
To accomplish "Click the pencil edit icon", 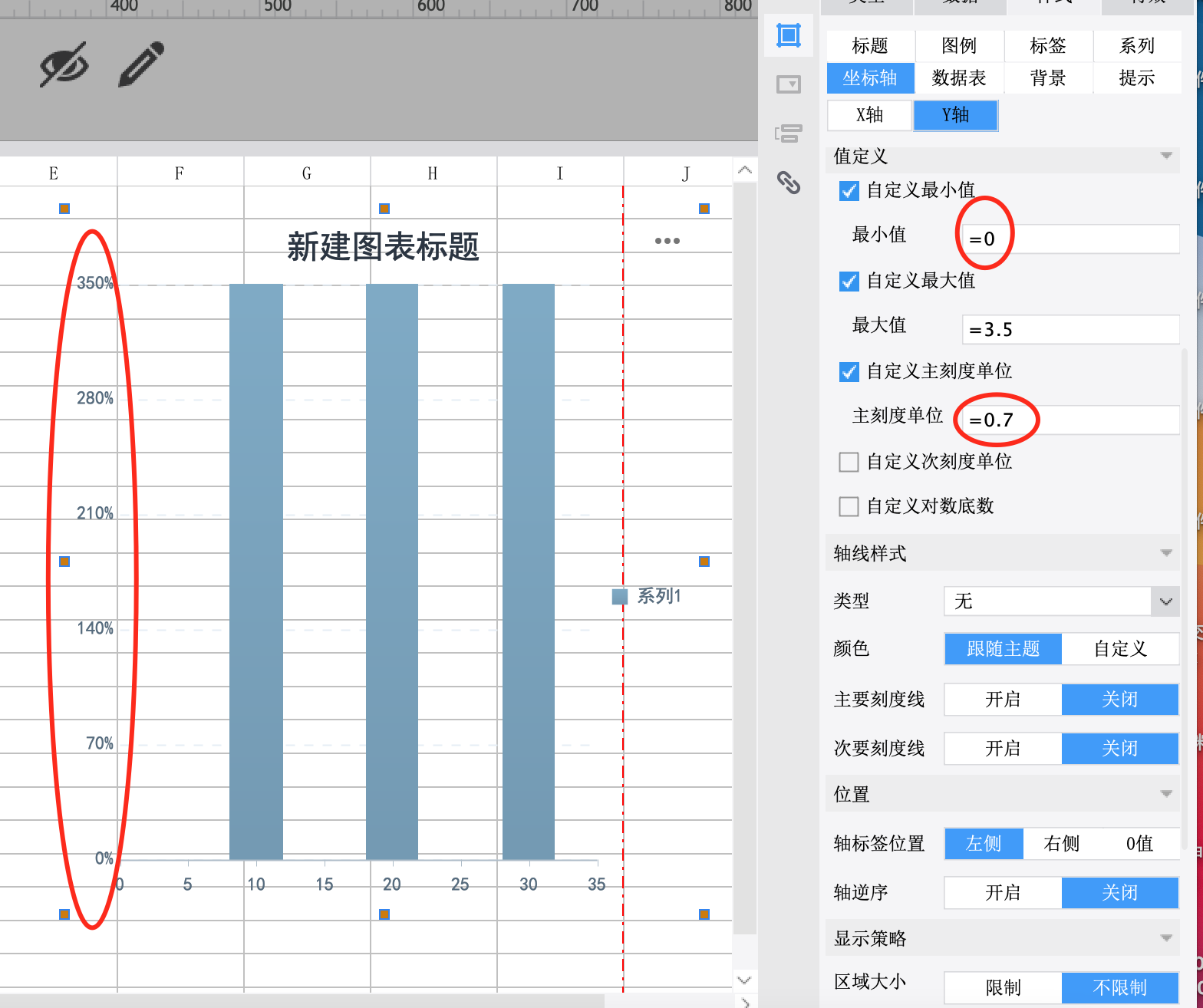I will [x=142, y=64].
